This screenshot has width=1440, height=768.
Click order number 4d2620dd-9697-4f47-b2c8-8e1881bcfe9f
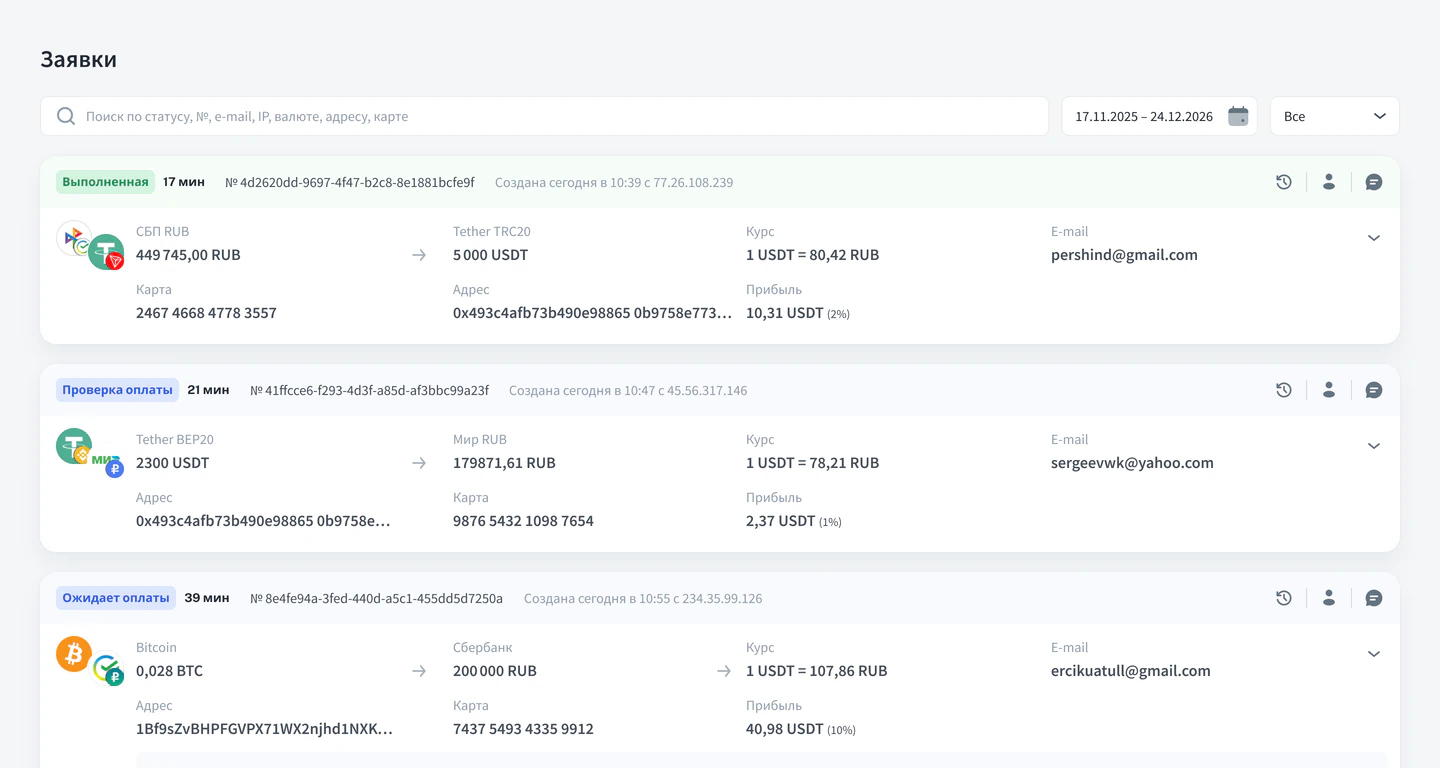pyautogui.click(x=350, y=183)
